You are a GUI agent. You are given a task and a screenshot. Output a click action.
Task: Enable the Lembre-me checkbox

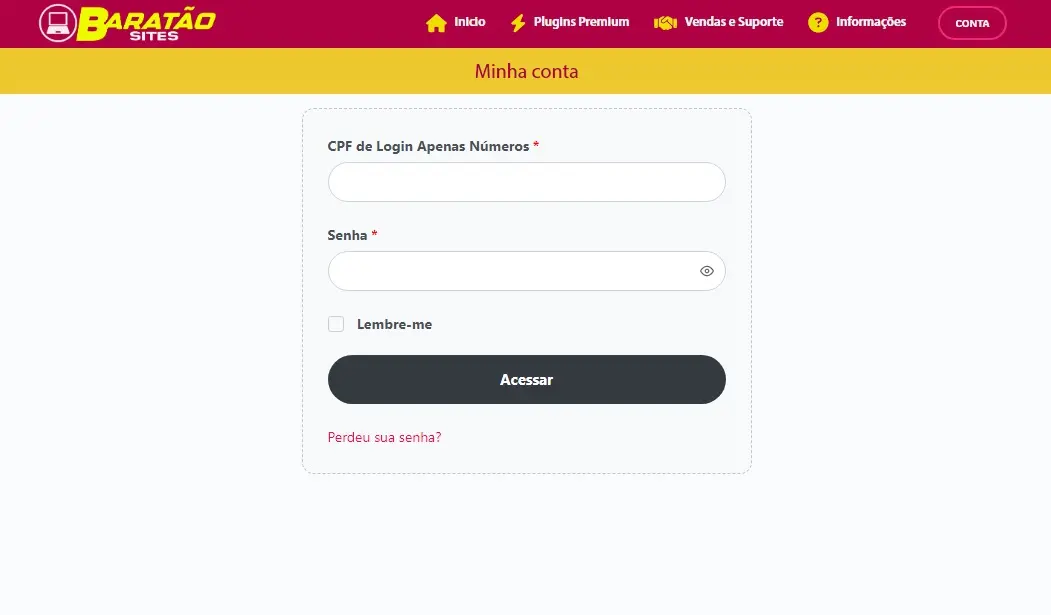tap(336, 324)
